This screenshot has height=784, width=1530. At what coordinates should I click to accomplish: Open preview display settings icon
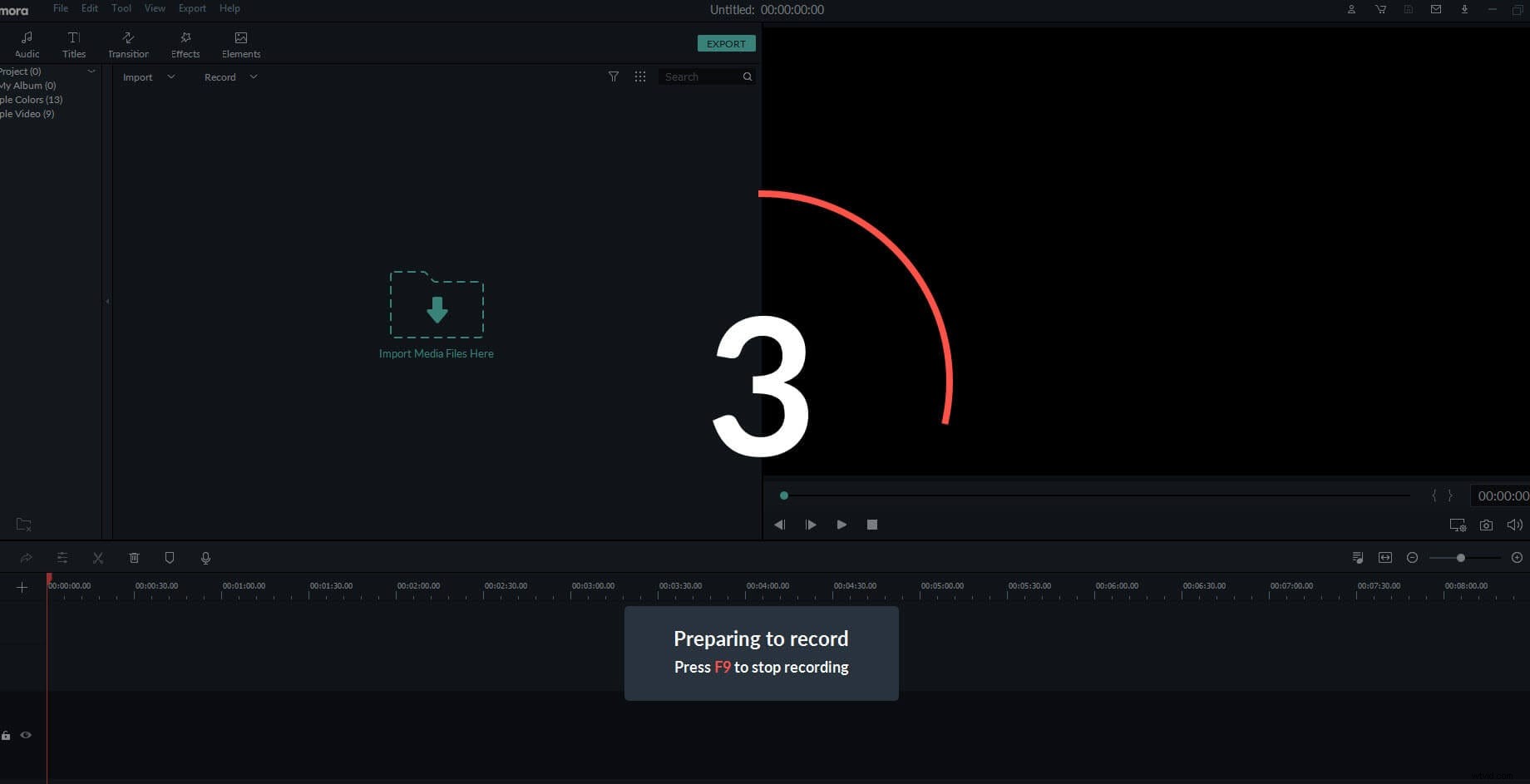1457,525
